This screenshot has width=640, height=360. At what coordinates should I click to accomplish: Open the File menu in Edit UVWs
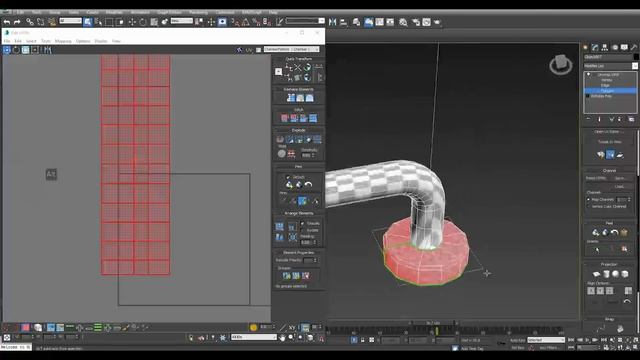pyautogui.click(x=7, y=41)
